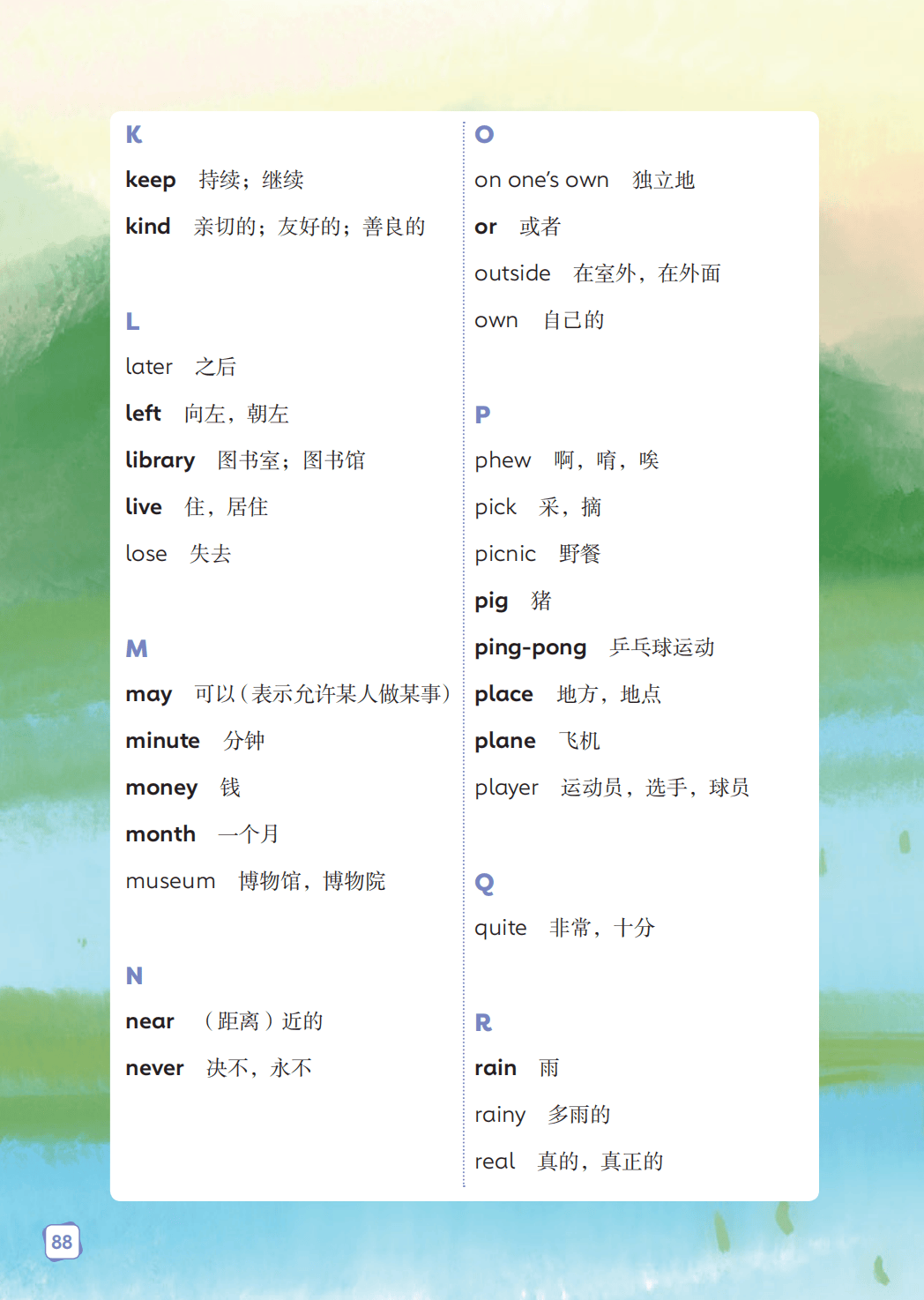Select the word 'outside' entry
924x1300 pixels.
pos(512,273)
